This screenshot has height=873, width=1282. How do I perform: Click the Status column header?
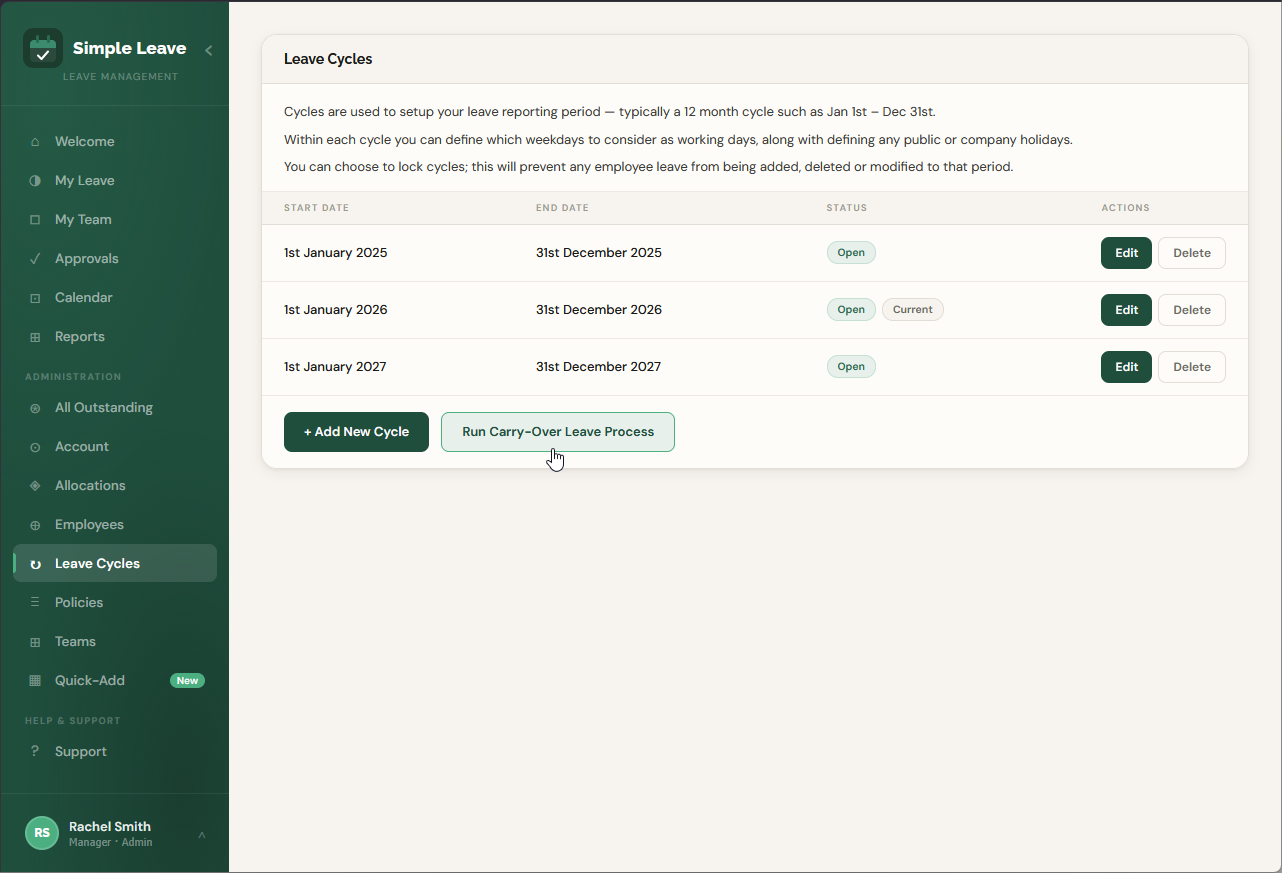pyautogui.click(x=846, y=208)
